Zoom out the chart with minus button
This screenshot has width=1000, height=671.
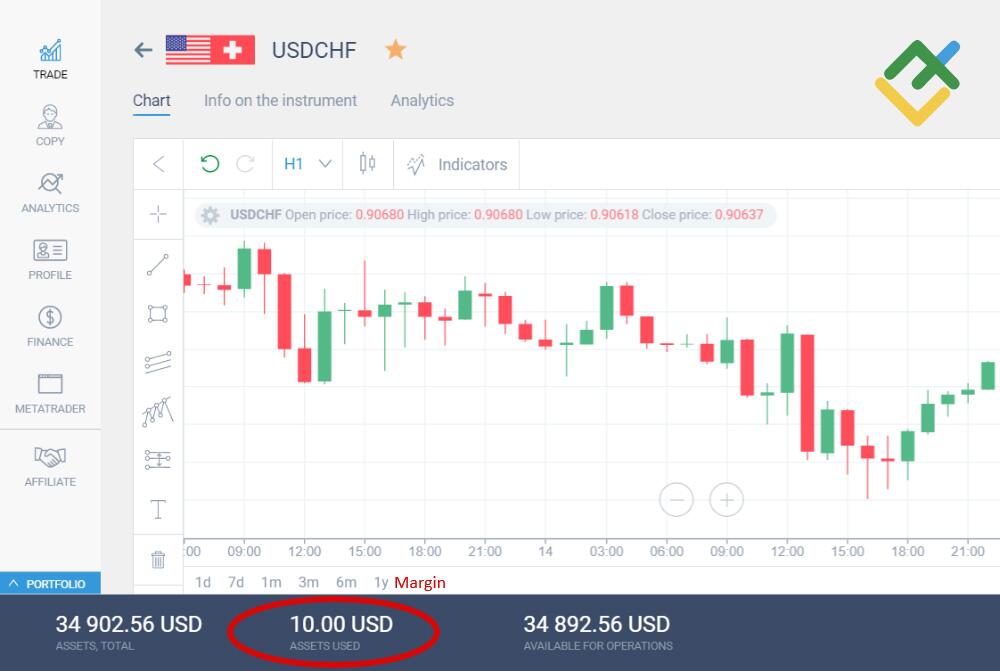pyautogui.click(x=676, y=499)
